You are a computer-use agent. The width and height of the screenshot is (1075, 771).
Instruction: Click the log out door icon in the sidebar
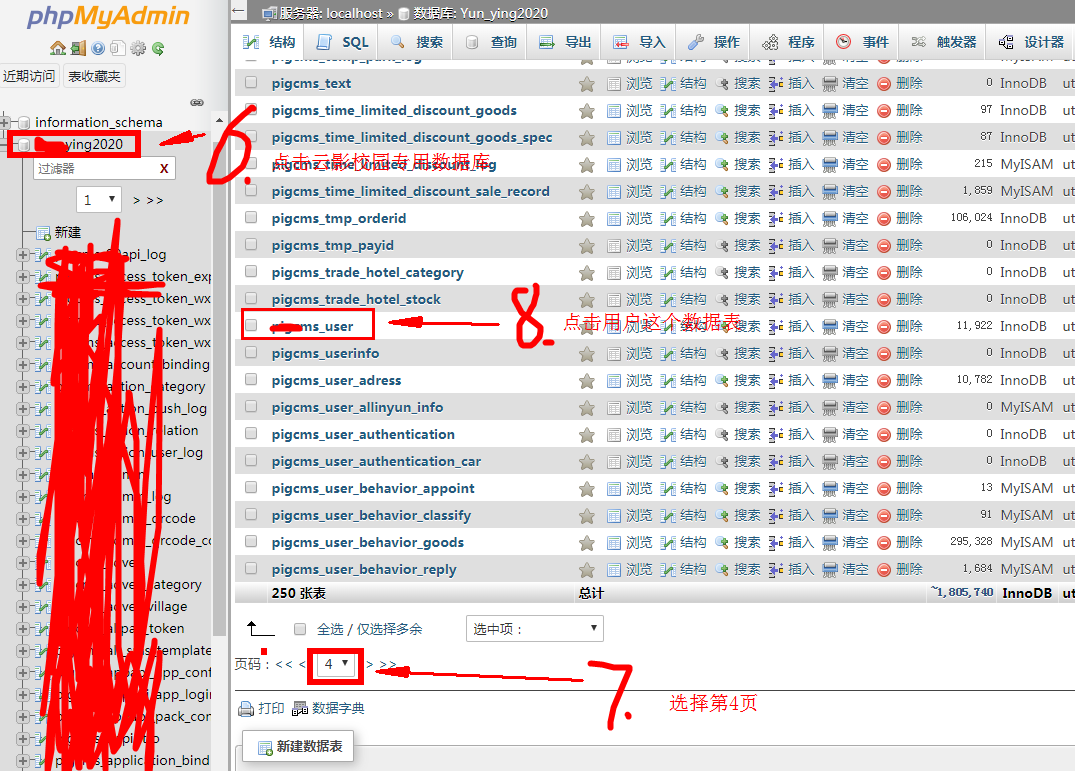78,48
